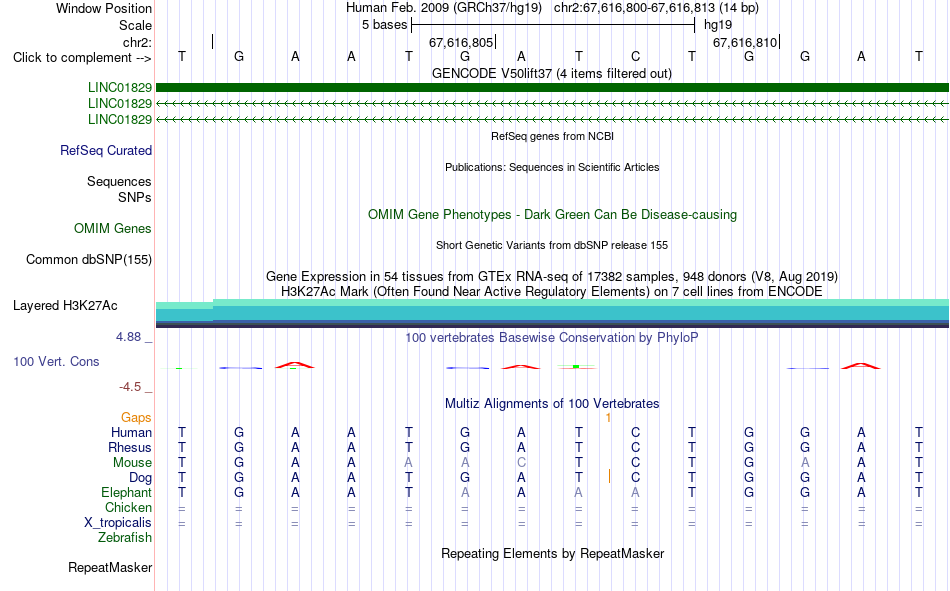950x591 pixels.
Task: Click the Human alignment row label
Action: pos(131,433)
